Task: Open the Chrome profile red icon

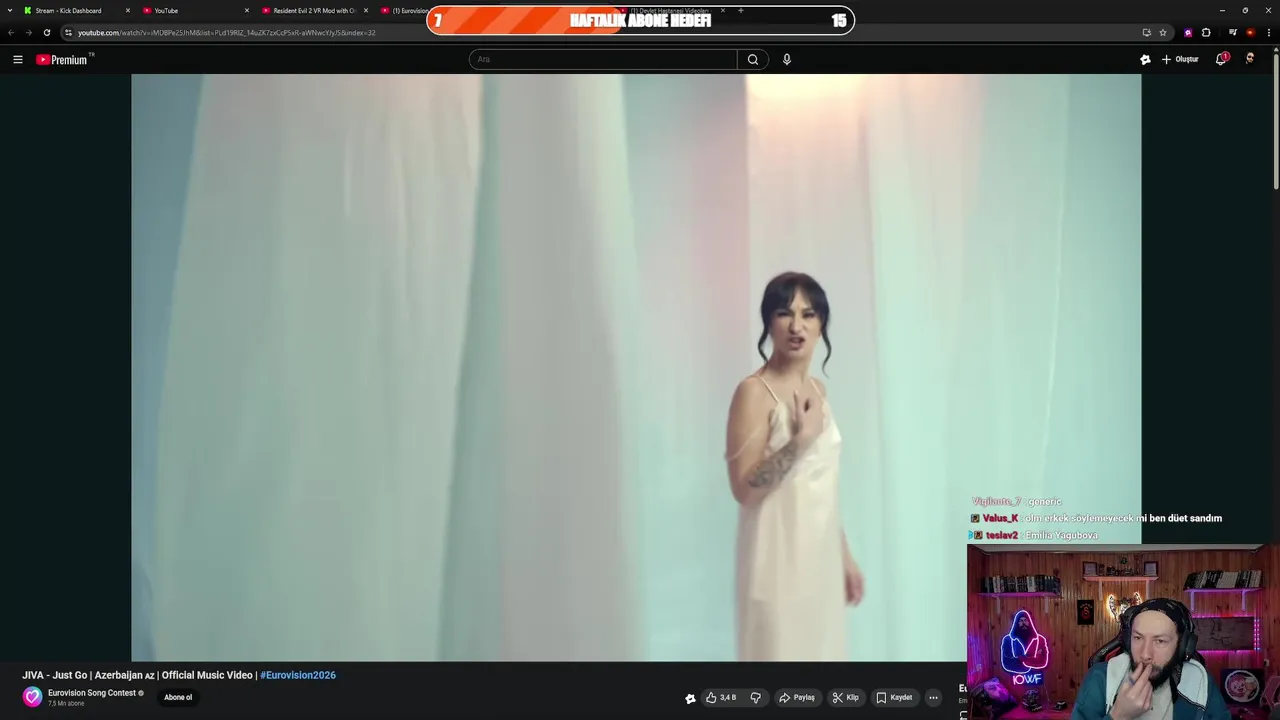Action: pos(1250,33)
